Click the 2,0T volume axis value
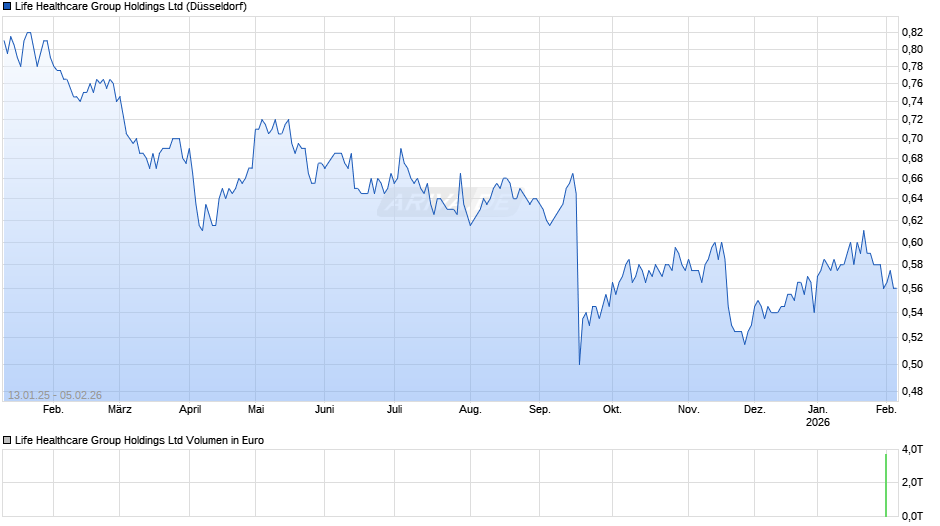 912,482
